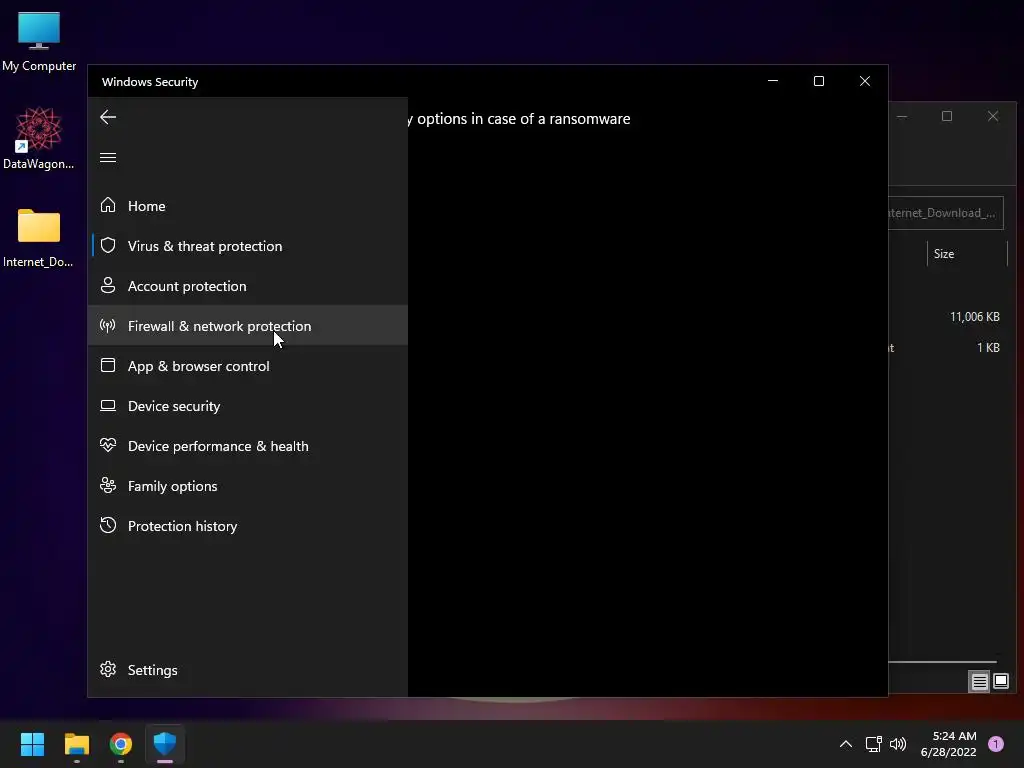Go back with the Windows Security back arrow

click(108, 118)
